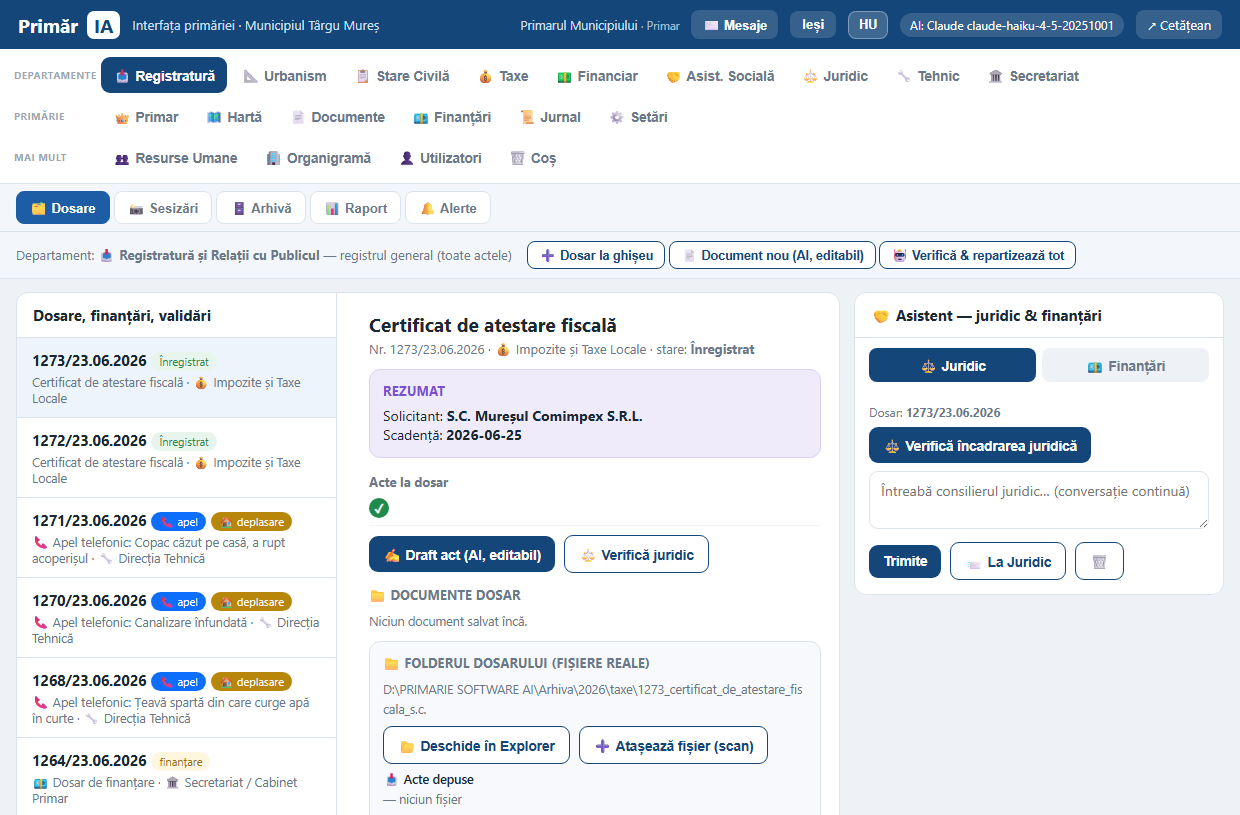Click the Trimite button

point(905,561)
